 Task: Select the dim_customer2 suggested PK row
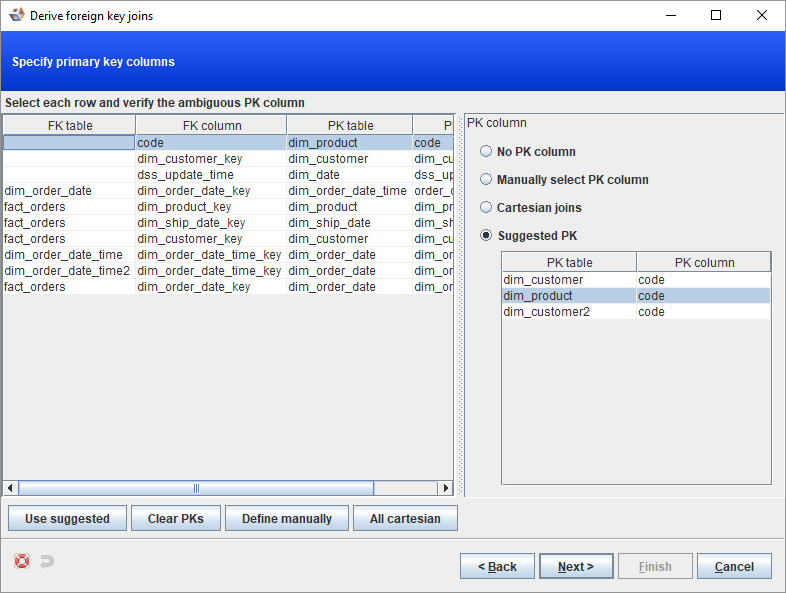point(636,312)
